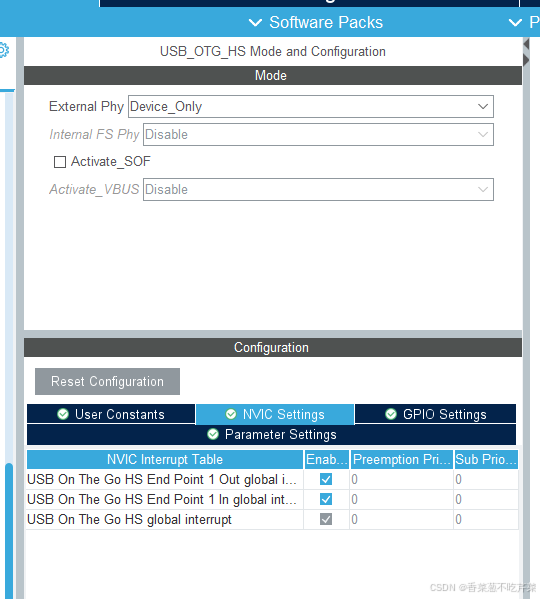The image size is (540, 599).
Task: Click the green check icon on GPIO Settings
Action: click(x=391, y=414)
